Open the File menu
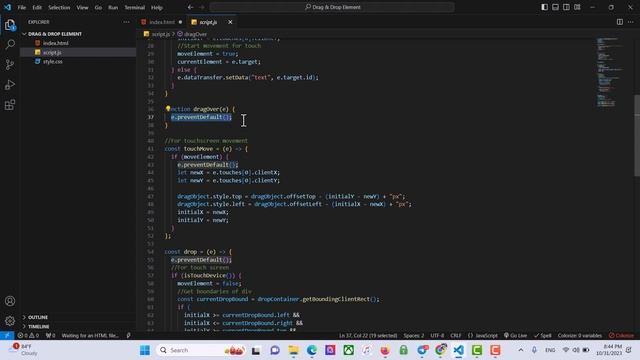Image resolution: width=640 pixels, height=360 pixels. click(x=22, y=7)
